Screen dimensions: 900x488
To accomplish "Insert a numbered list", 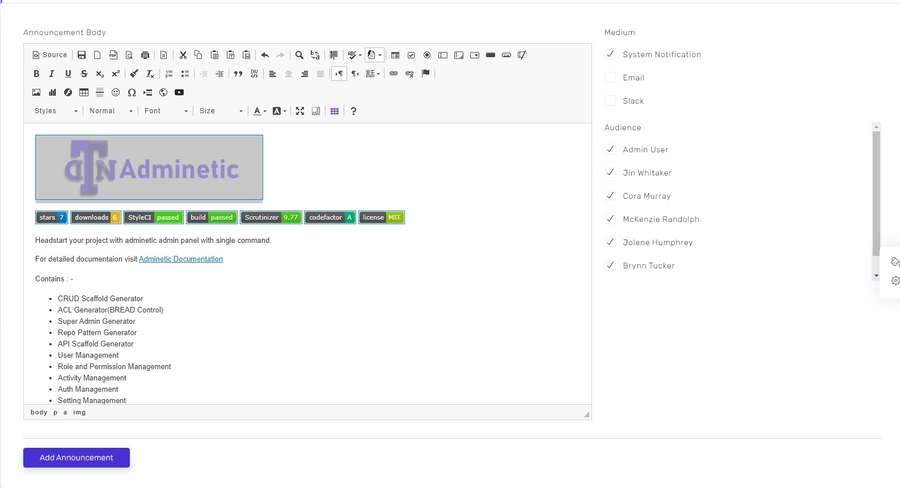I will click(x=169, y=73).
